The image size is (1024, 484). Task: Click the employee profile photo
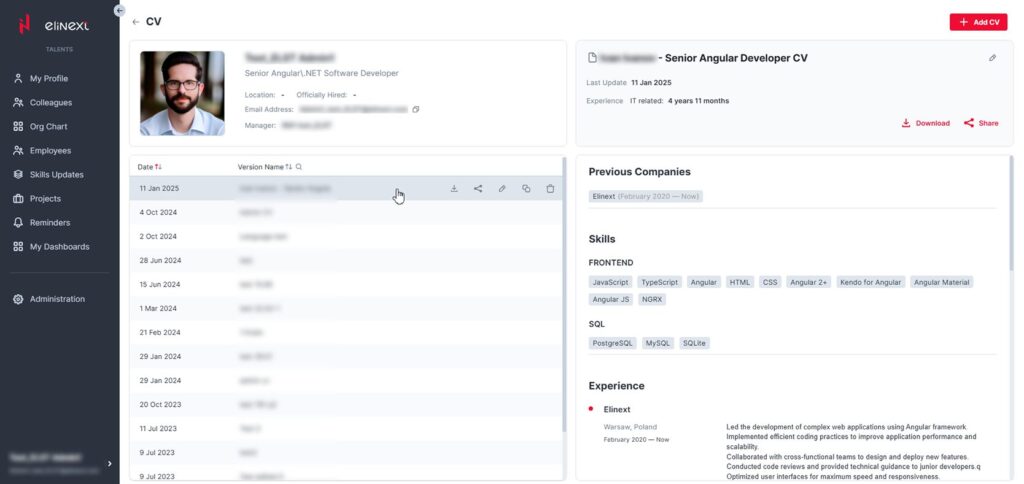pos(182,93)
